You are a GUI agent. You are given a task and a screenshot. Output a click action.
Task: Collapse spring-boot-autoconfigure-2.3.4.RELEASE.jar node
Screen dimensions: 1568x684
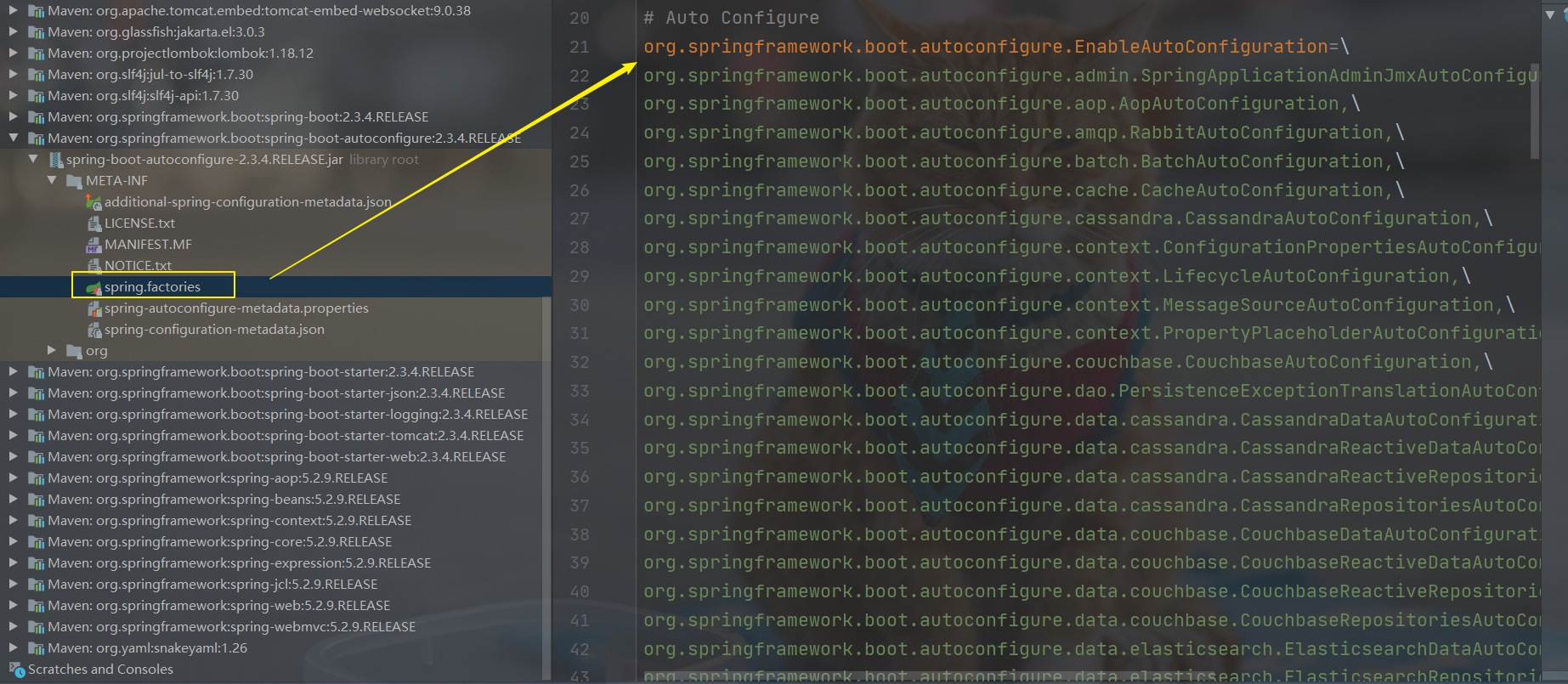pos(33,160)
